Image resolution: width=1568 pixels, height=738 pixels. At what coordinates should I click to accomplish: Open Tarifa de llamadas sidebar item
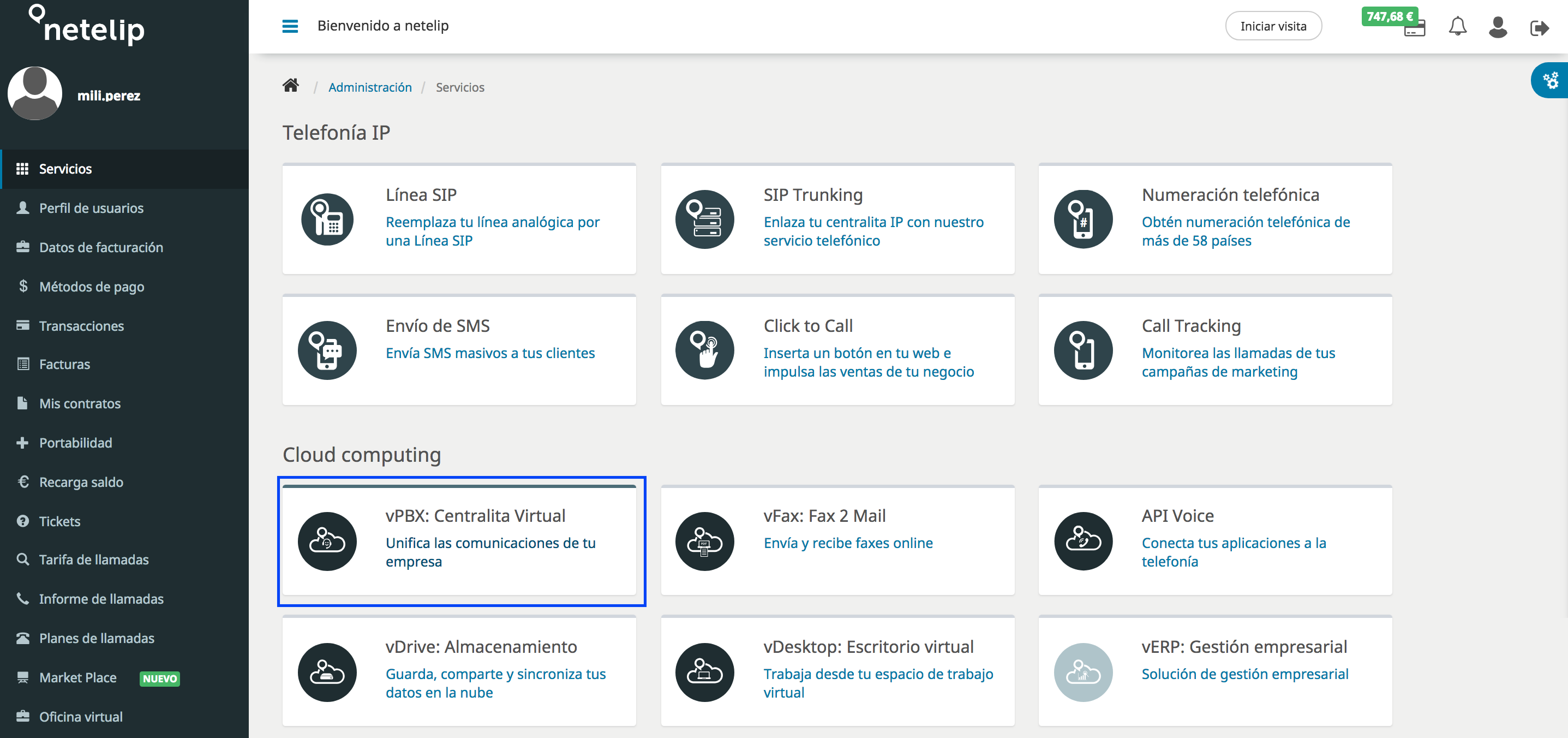click(124, 560)
